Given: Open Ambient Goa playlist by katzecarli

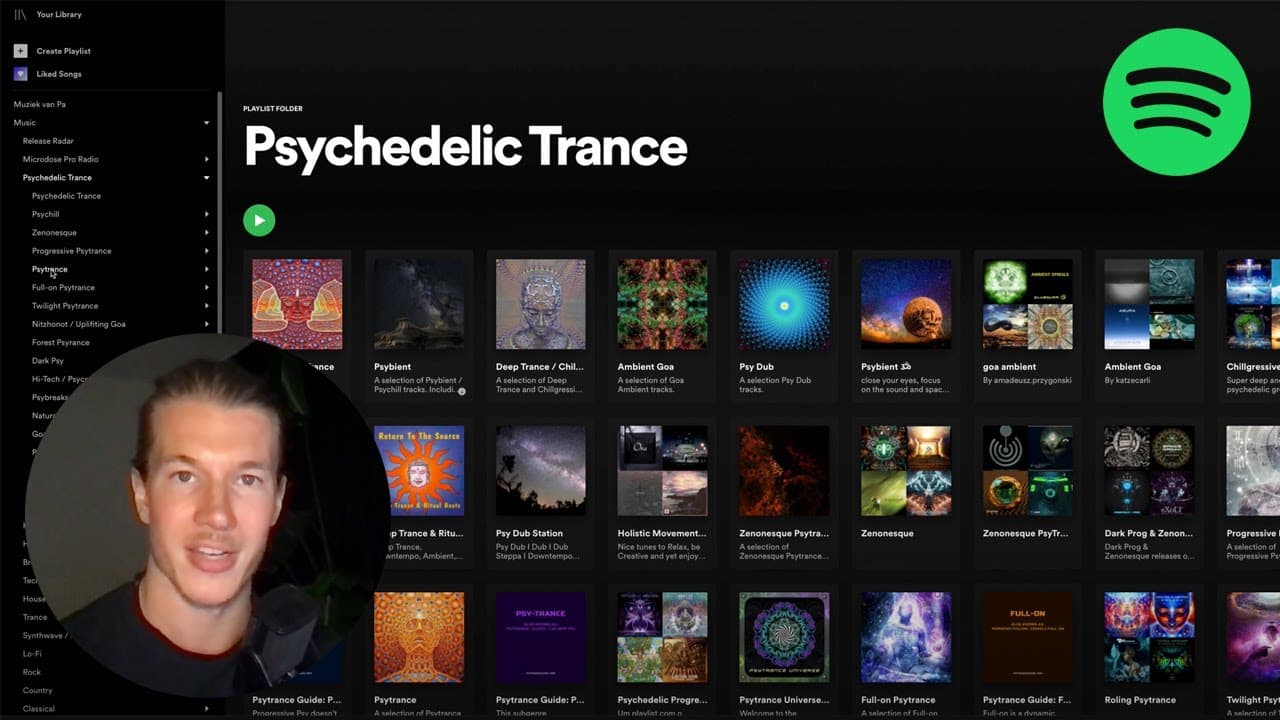Looking at the screenshot, I should [1150, 326].
